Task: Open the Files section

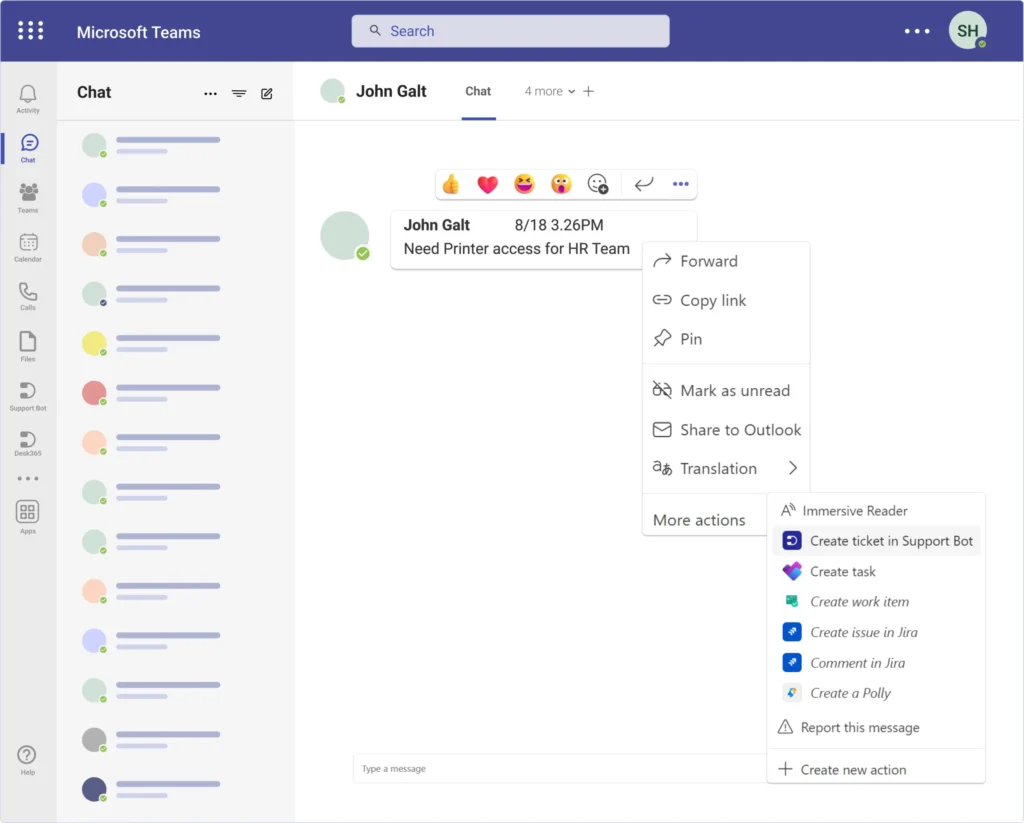Action: tap(28, 345)
